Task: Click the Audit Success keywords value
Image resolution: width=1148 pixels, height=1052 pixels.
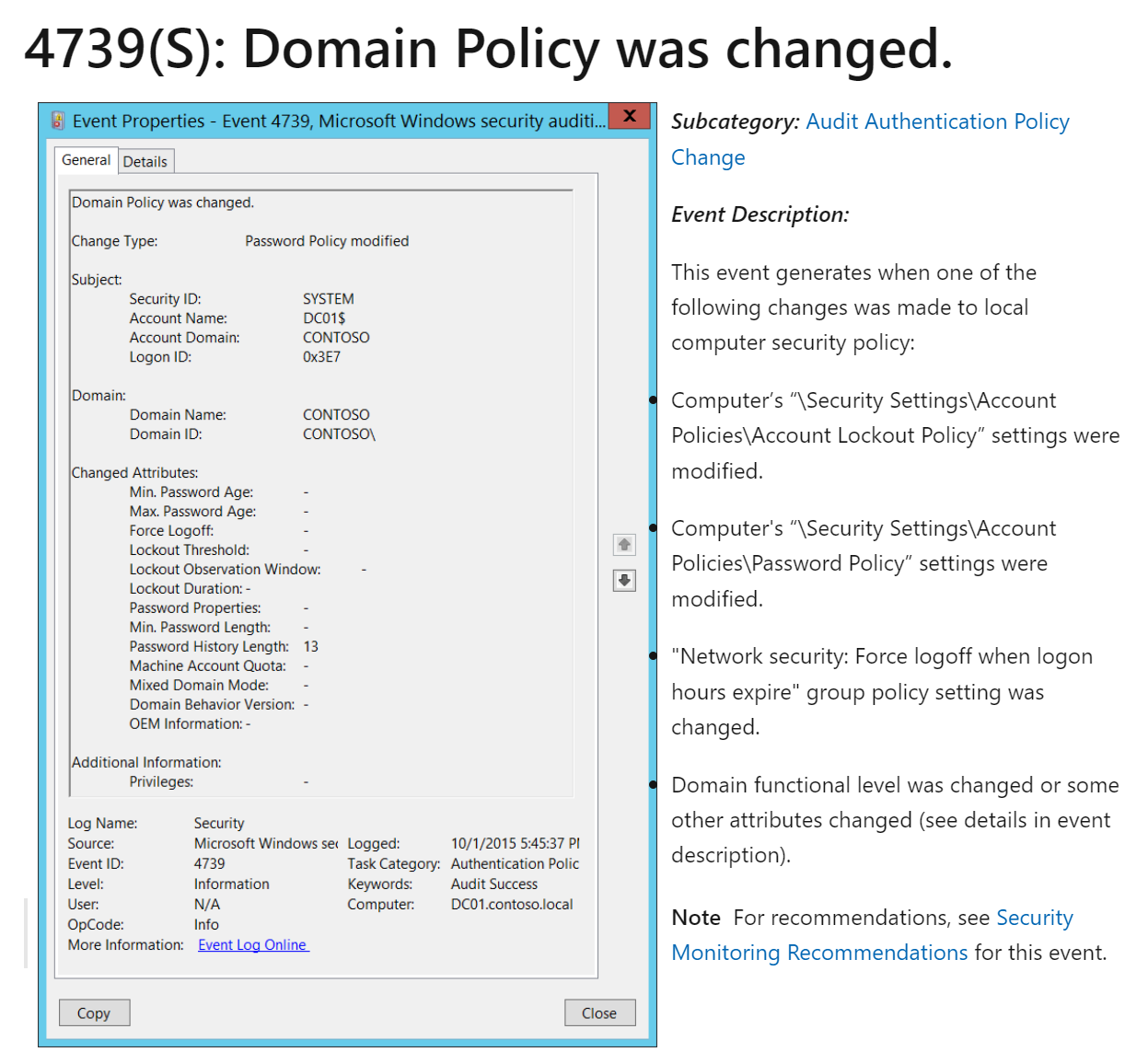Action: coord(493,884)
